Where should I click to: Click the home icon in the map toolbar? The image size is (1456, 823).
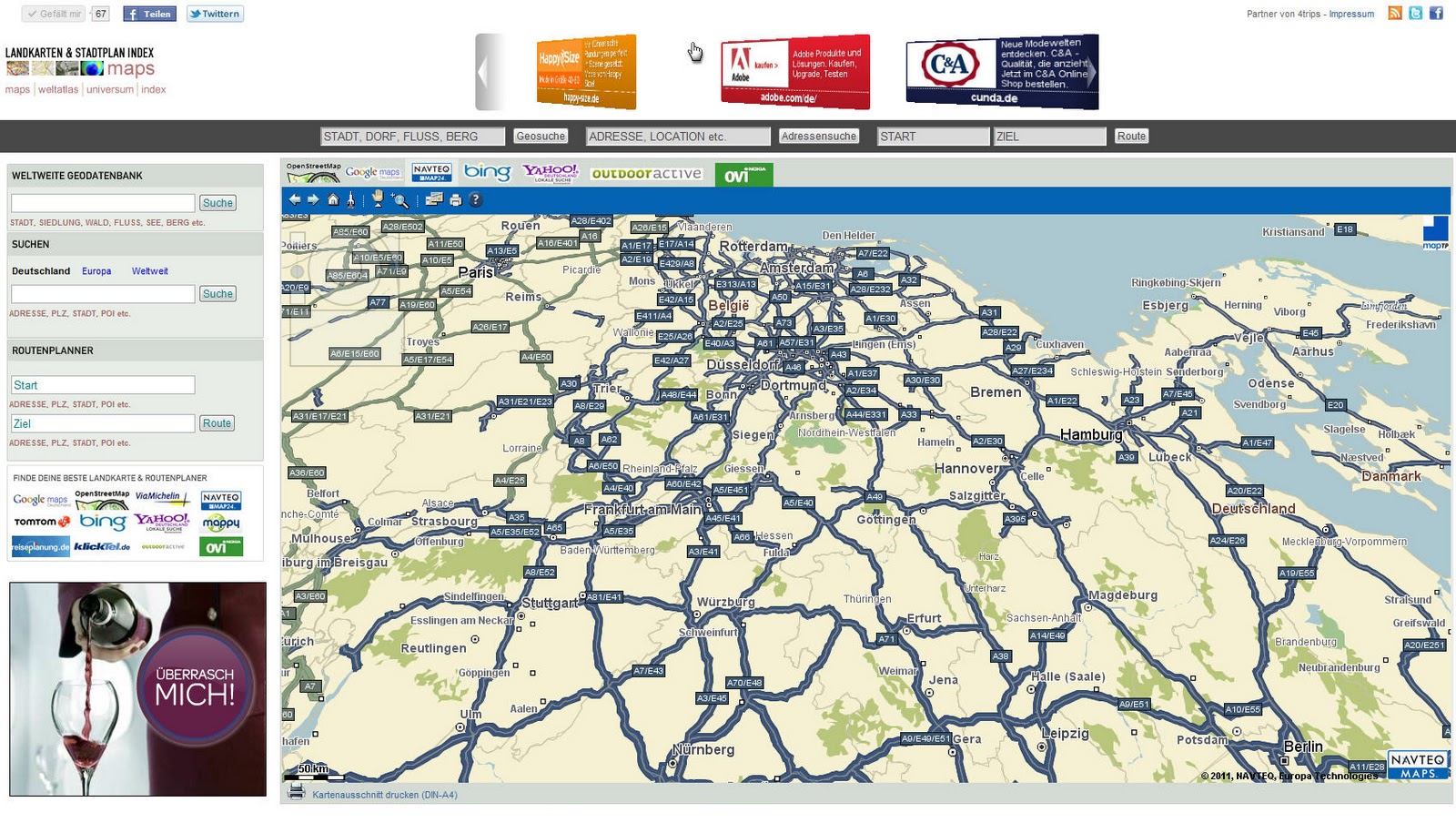[x=333, y=198]
